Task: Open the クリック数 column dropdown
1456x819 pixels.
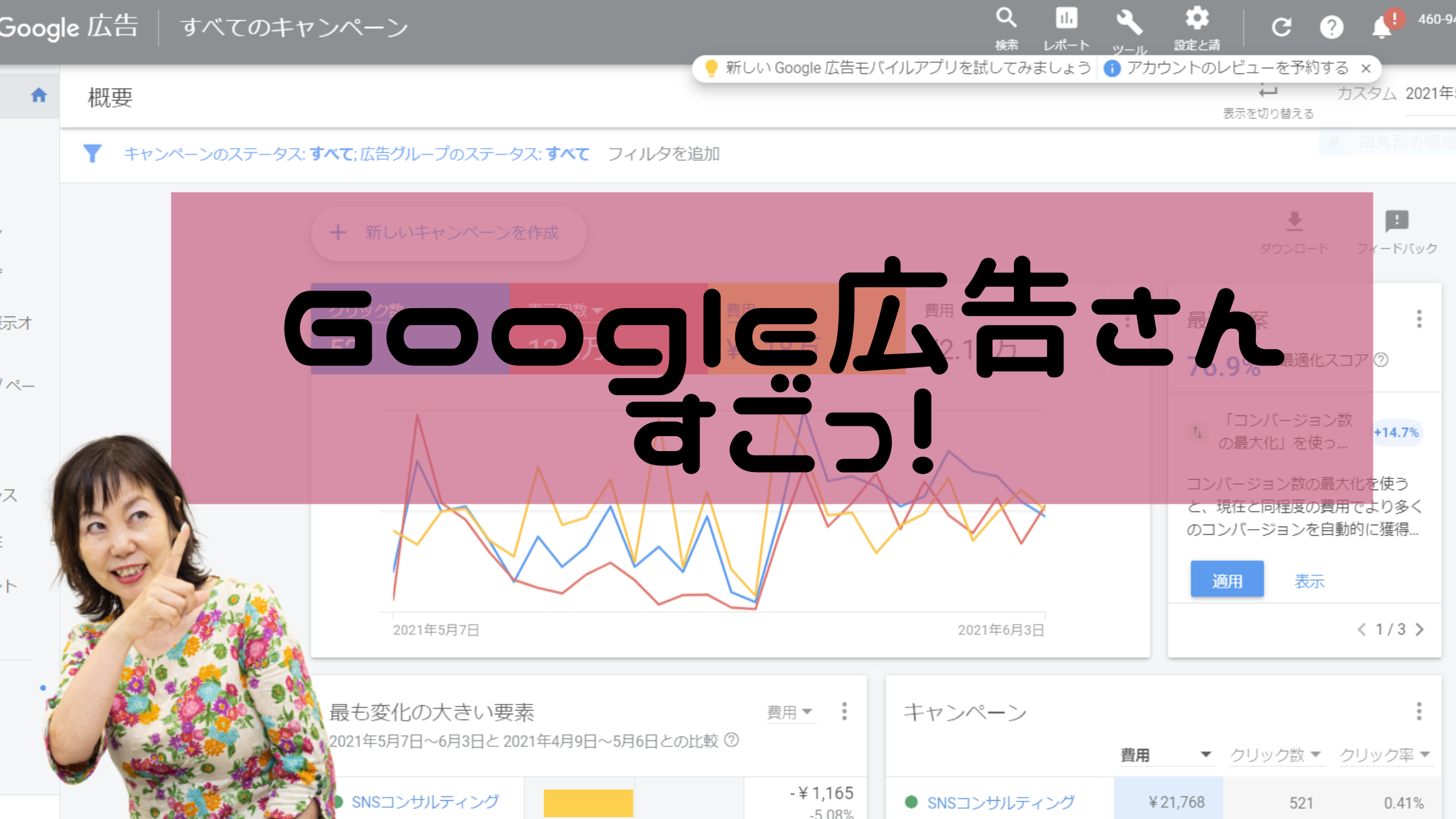Action: click(1276, 755)
